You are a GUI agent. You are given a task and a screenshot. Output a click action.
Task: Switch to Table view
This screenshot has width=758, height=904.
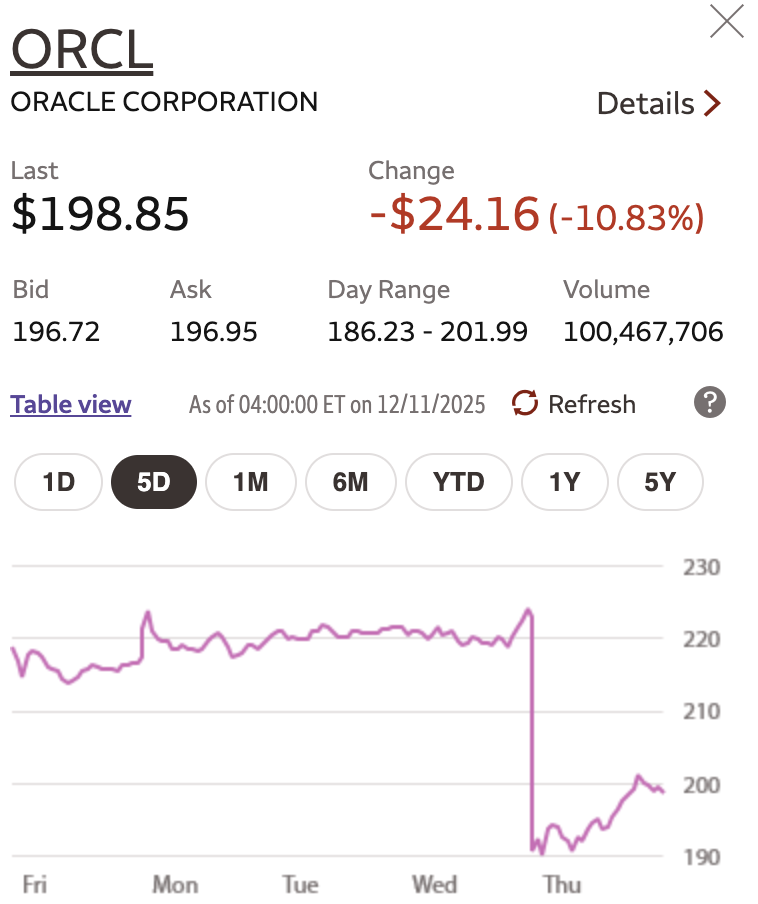[x=71, y=404]
